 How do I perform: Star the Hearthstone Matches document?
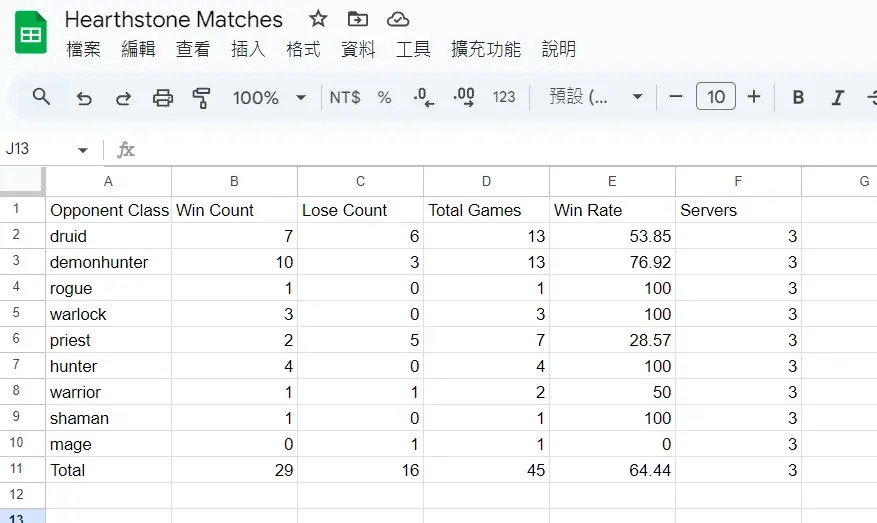point(318,19)
